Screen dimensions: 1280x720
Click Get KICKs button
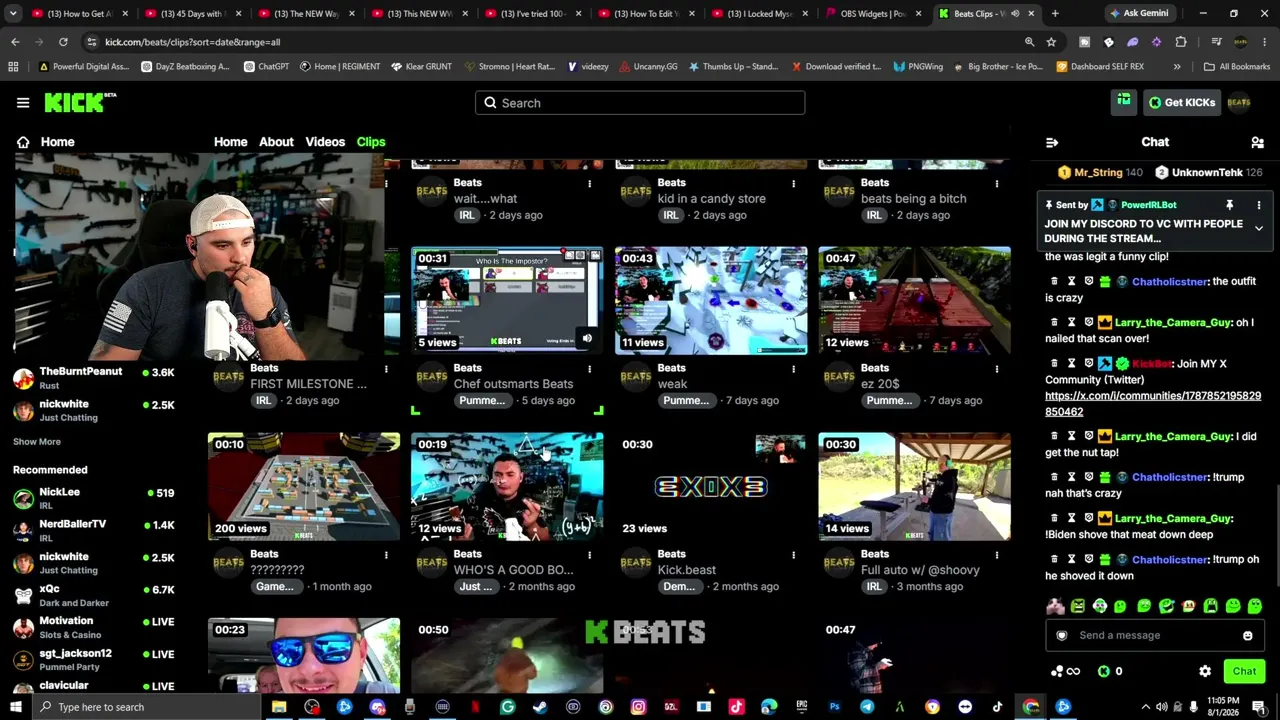(x=1182, y=102)
